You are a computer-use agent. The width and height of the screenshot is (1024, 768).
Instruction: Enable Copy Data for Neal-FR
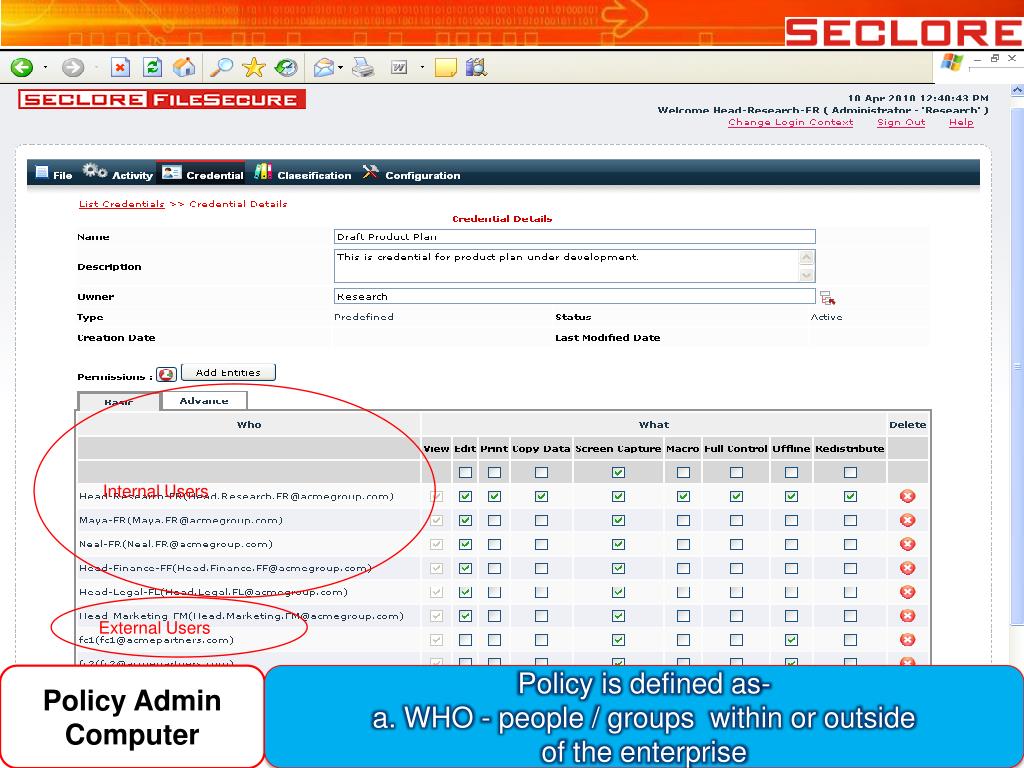tap(541, 544)
